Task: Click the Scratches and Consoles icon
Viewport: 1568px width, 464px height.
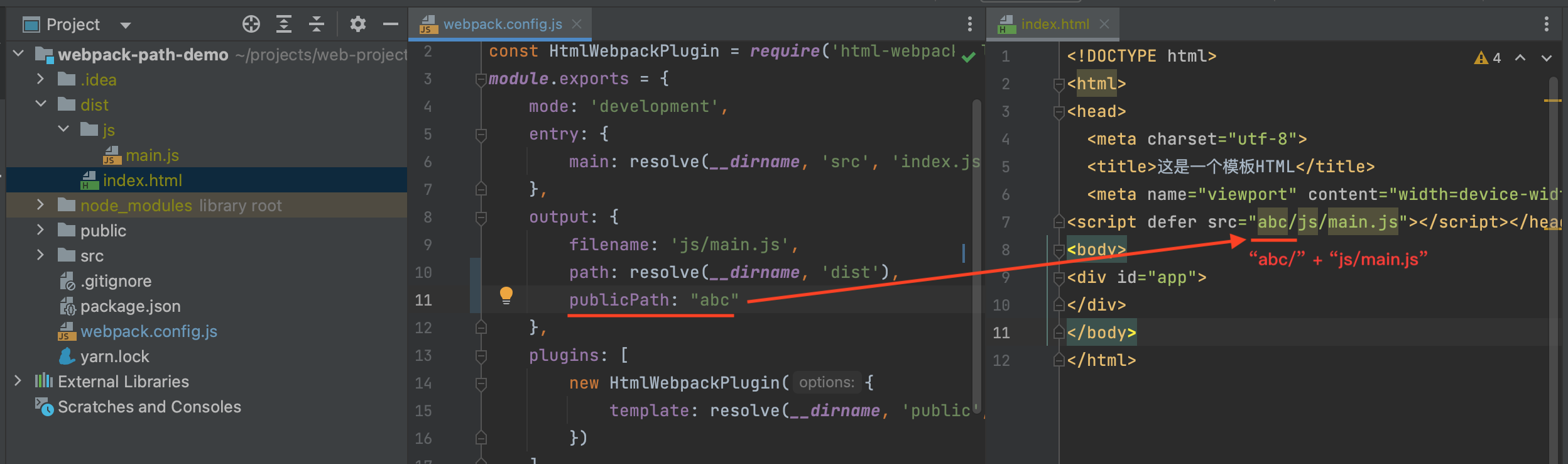Action: click(x=44, y=407)
